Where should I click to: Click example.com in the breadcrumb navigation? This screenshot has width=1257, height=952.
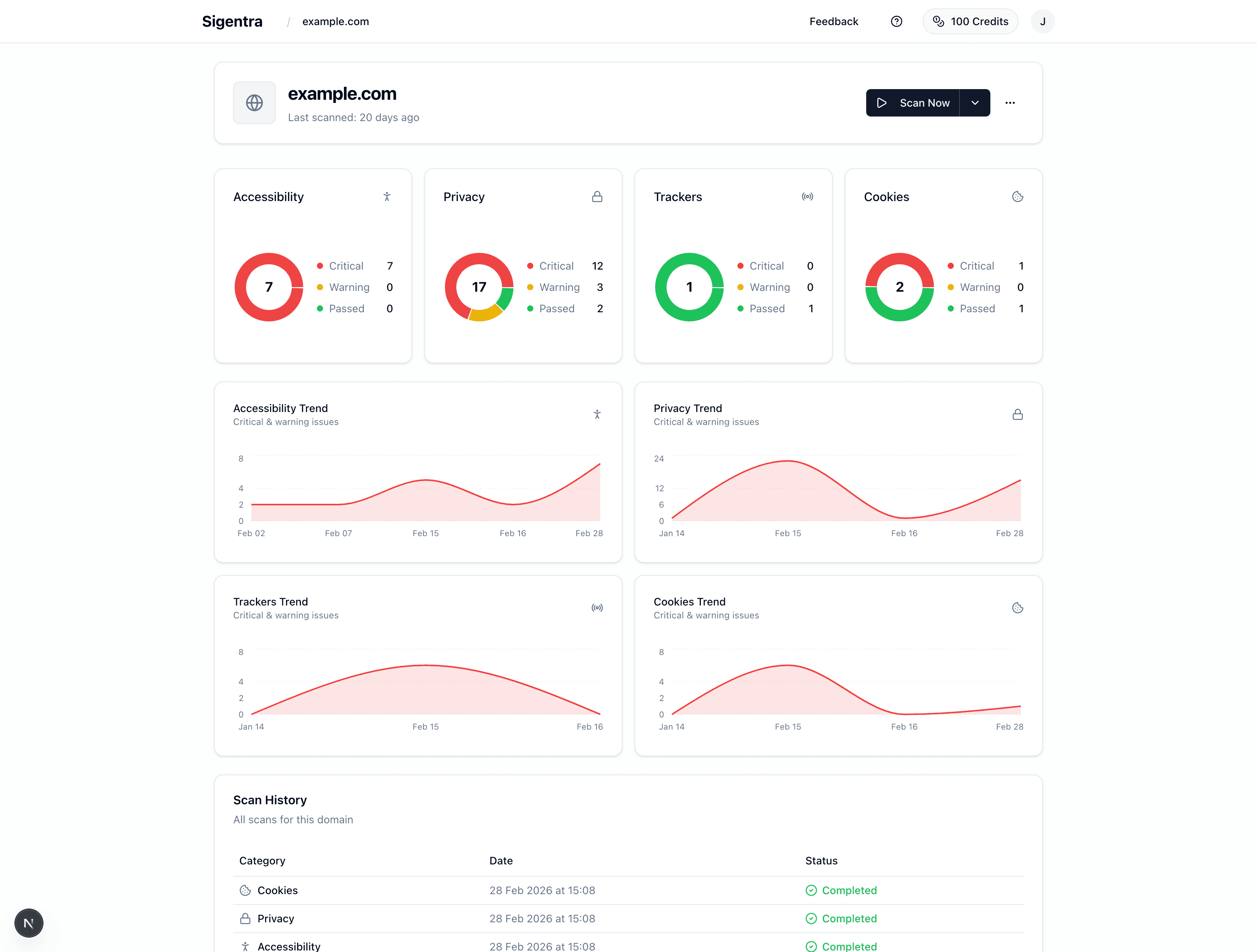[x=335, y=21]
